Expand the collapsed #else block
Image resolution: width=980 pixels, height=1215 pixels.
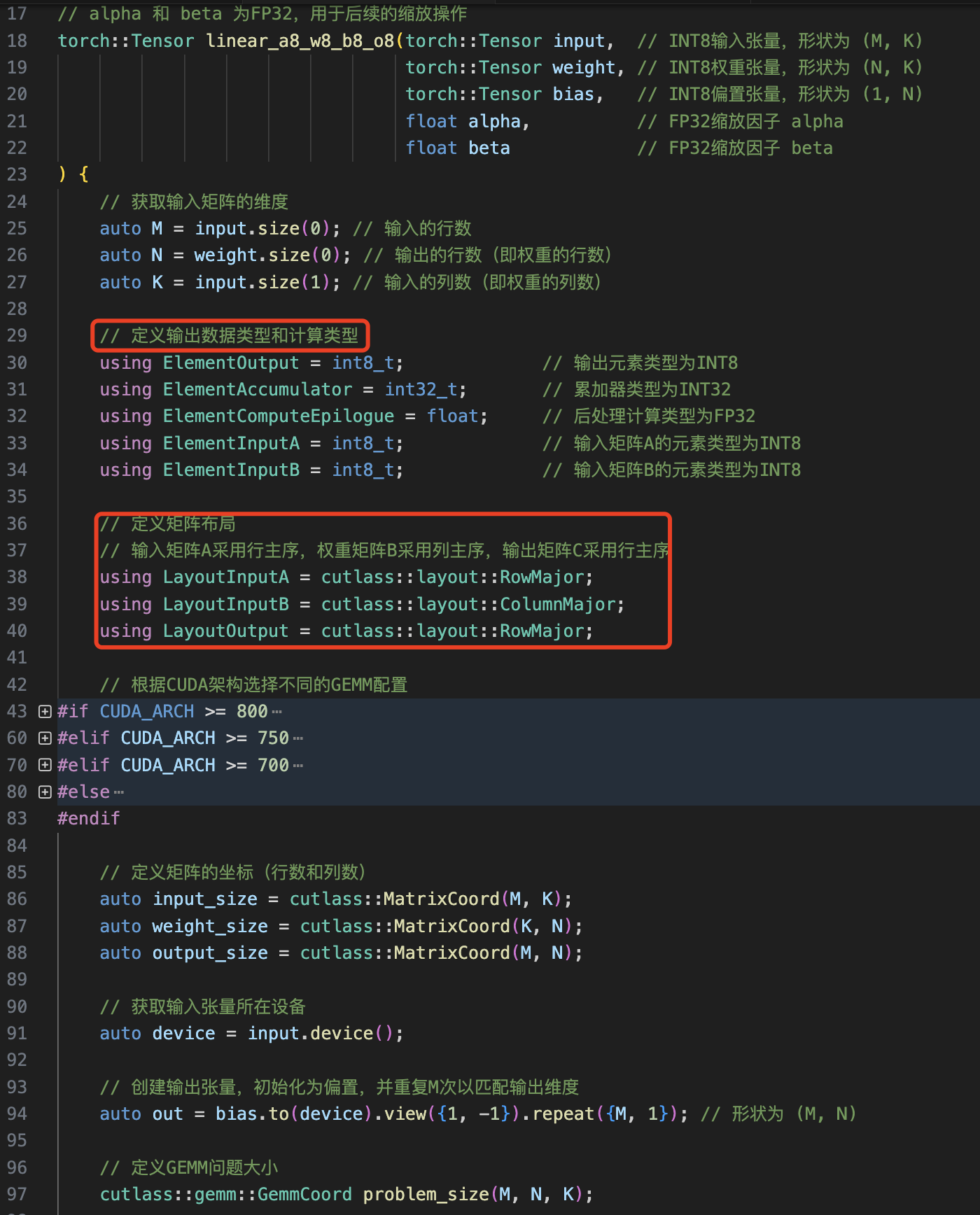click(45, 792)
